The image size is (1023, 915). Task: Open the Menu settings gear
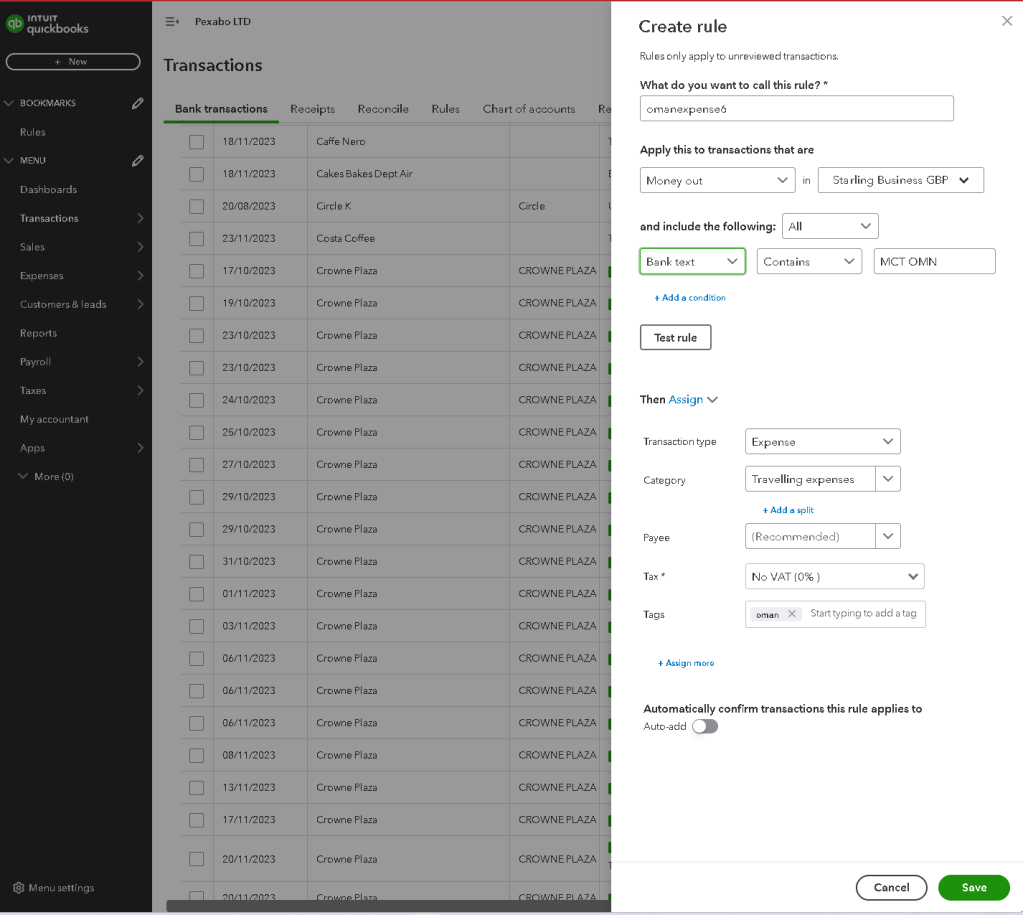[x=18, y=888]
